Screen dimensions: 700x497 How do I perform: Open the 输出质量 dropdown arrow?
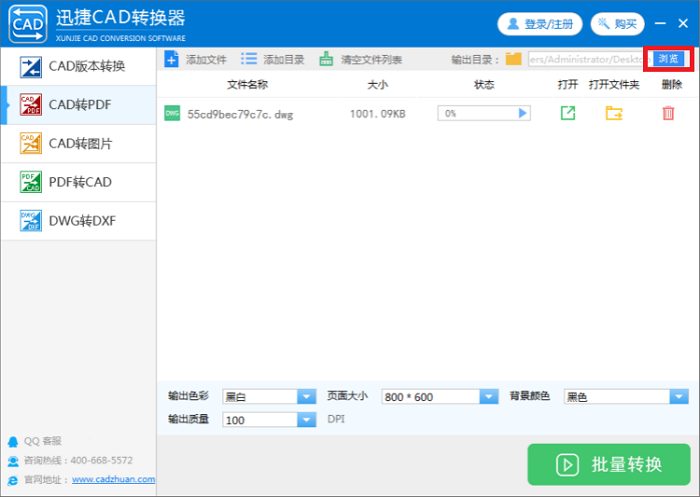pos(307,420)
